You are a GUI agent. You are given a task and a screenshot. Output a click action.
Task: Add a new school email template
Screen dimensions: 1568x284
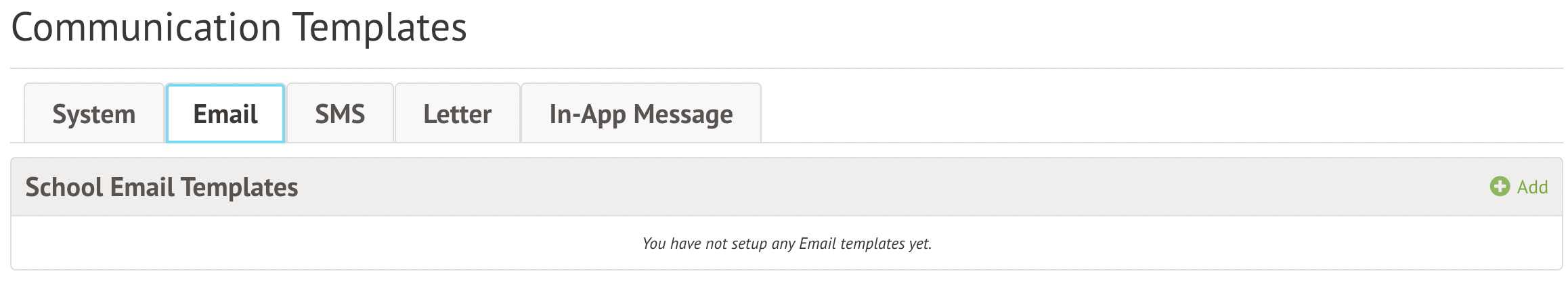pos(1519,187)
